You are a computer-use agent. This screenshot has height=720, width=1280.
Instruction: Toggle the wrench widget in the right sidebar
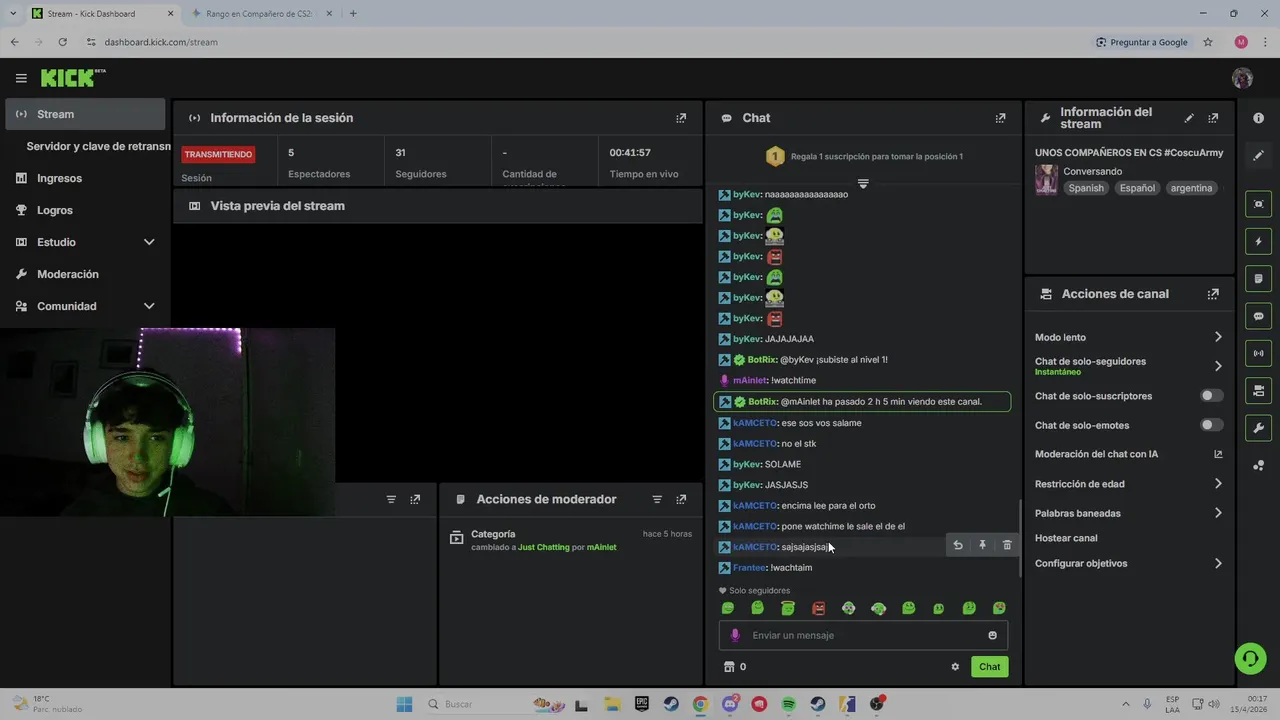(1258, 428)
